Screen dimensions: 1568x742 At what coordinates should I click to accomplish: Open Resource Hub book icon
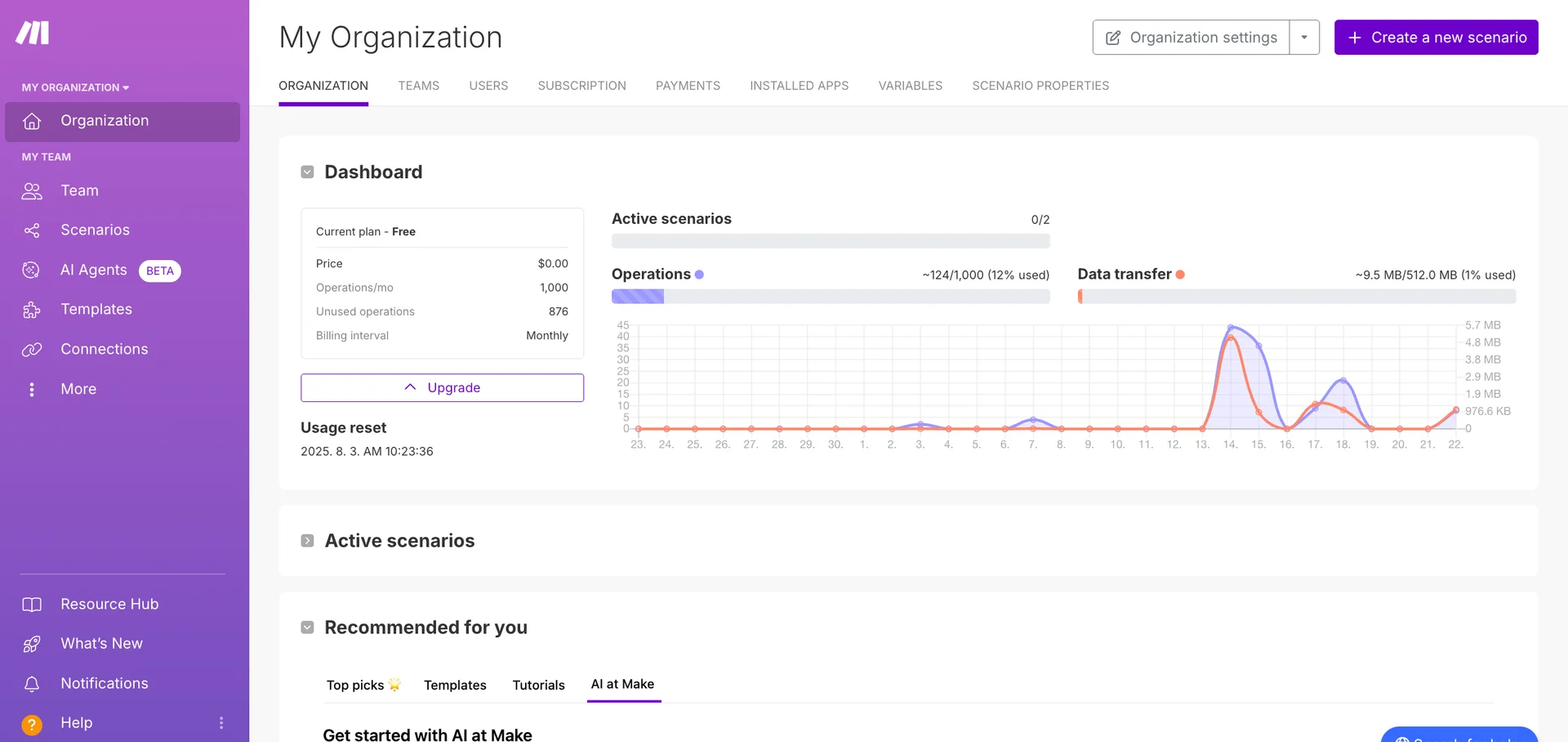[32, 605]
